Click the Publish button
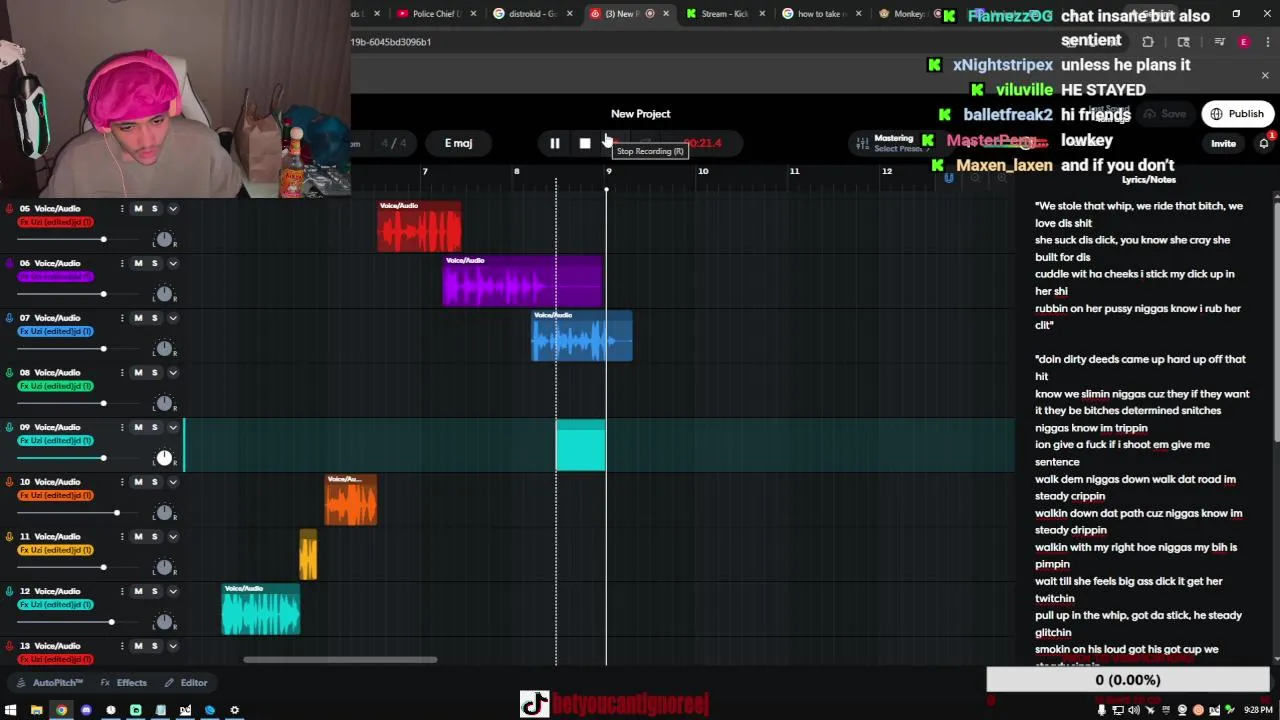The height and width of the screenshot is (720, 1280). coord(1237,114)
